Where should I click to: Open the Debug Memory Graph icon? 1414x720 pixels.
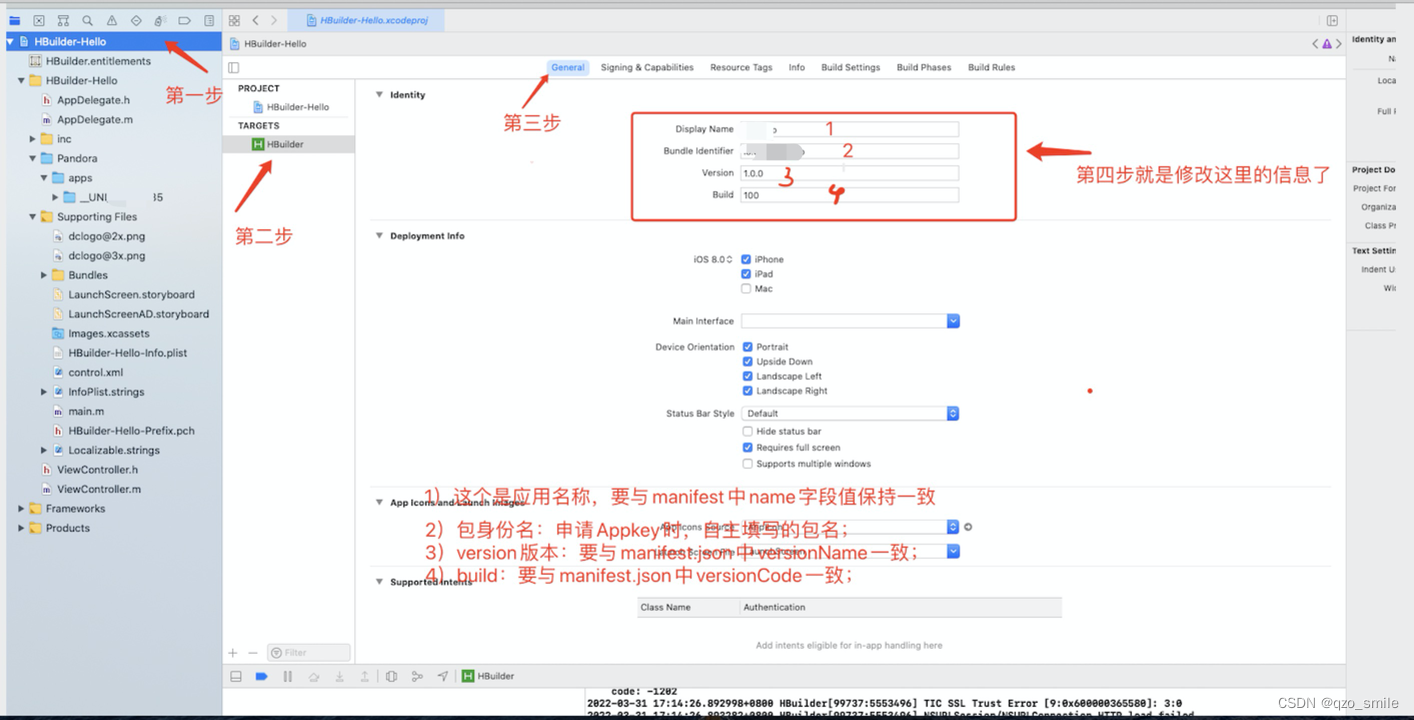tap(417, 676)
